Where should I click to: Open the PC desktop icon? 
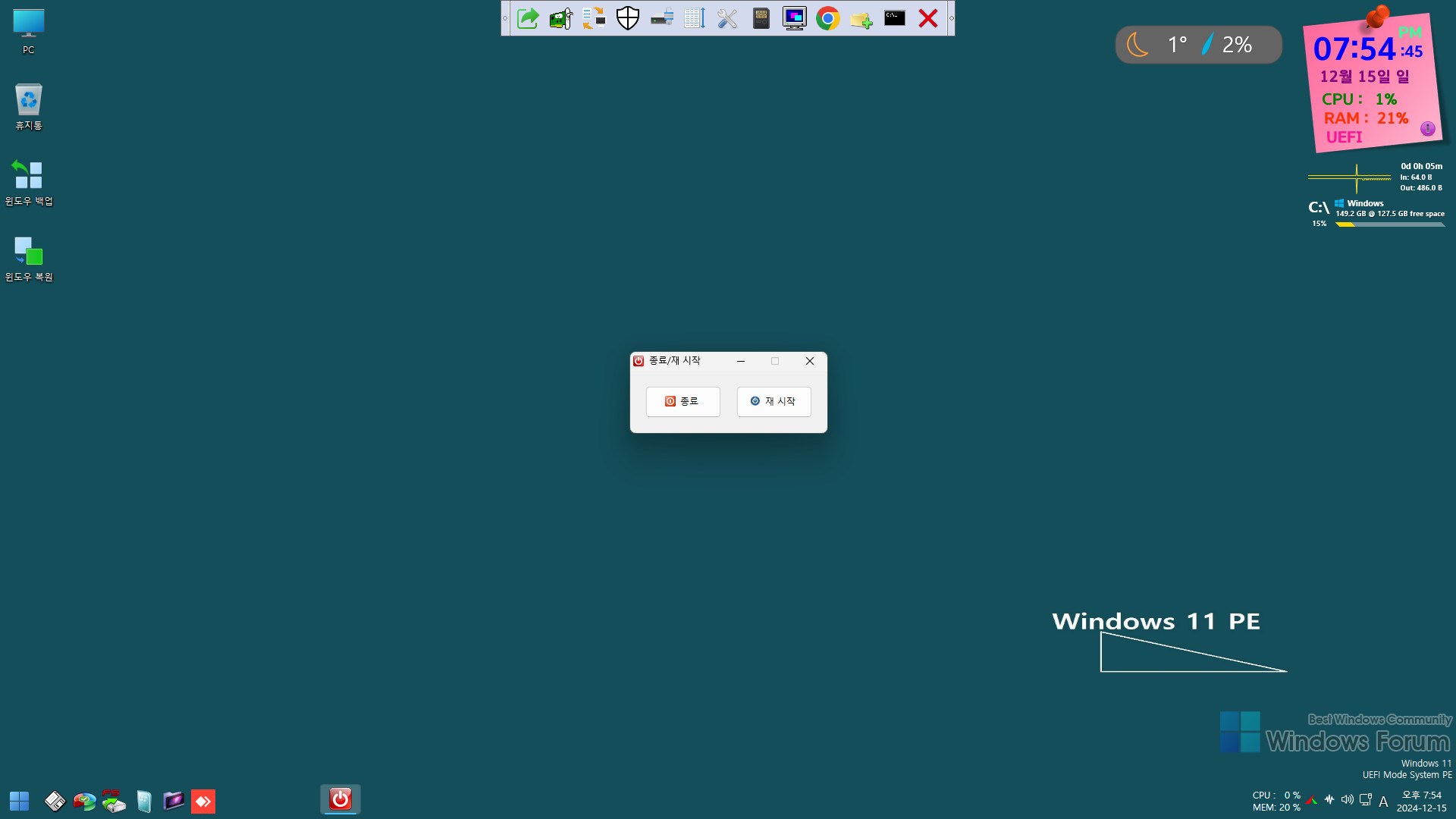point(29,32)
